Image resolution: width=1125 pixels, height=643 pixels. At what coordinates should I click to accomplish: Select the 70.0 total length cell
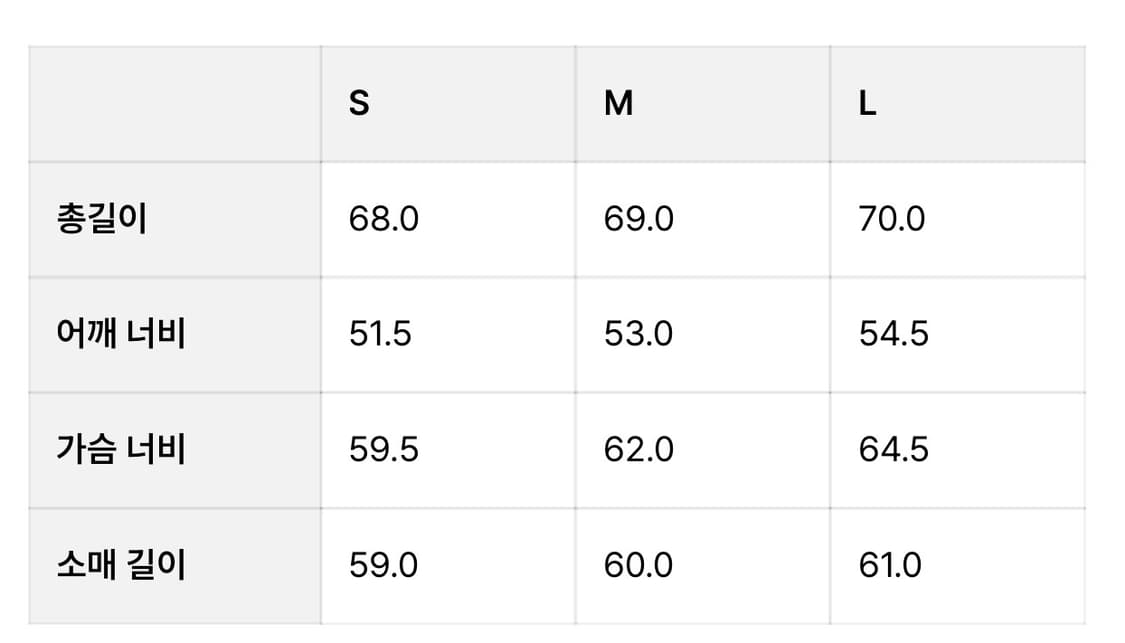(x=958, y=220)
